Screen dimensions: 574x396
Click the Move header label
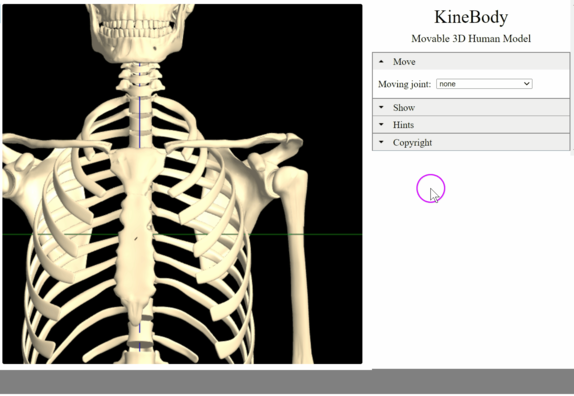tap(404, 61)
